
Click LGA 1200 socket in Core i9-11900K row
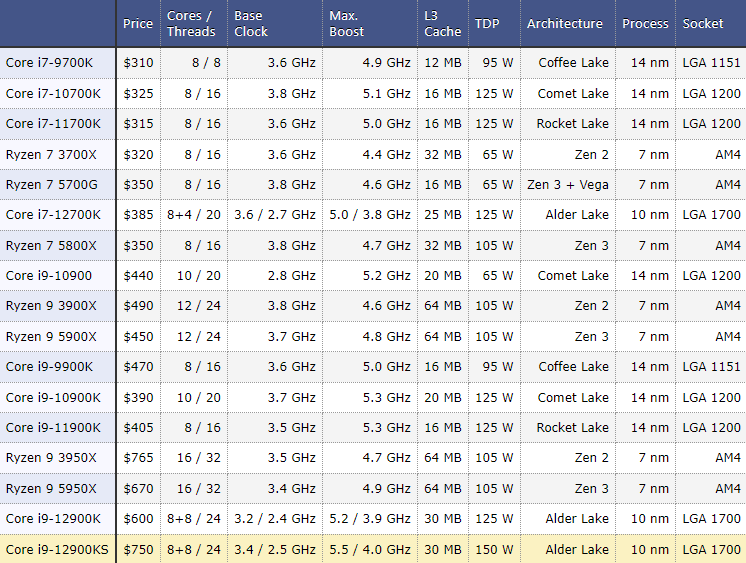[712, 427]
